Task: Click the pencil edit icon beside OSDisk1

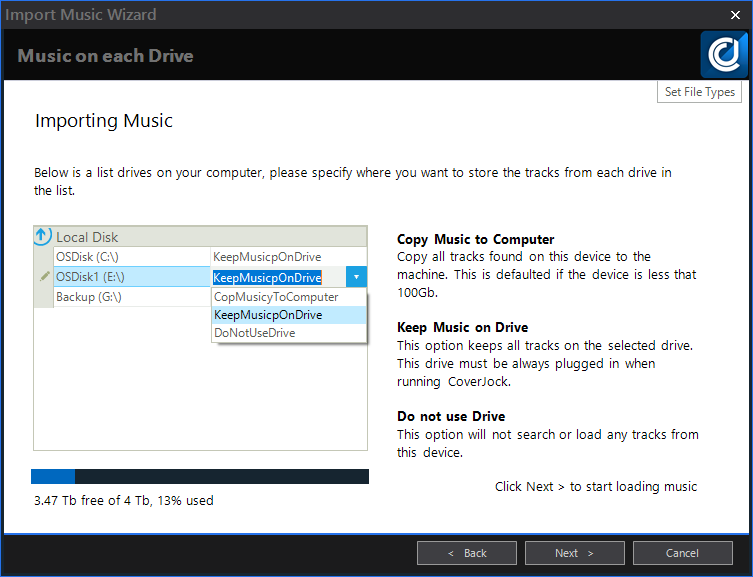Action: click(44, 277)
